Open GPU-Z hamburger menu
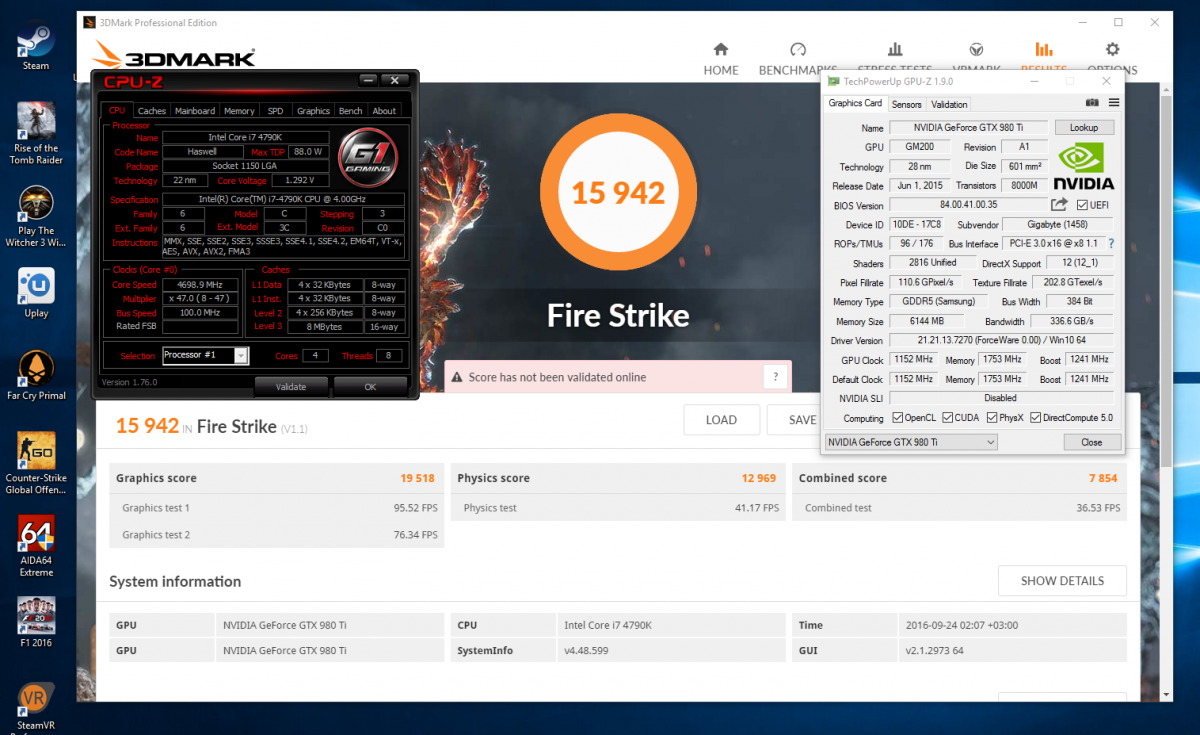Screen dimensions: 1200x735 tap(1113, 103)
